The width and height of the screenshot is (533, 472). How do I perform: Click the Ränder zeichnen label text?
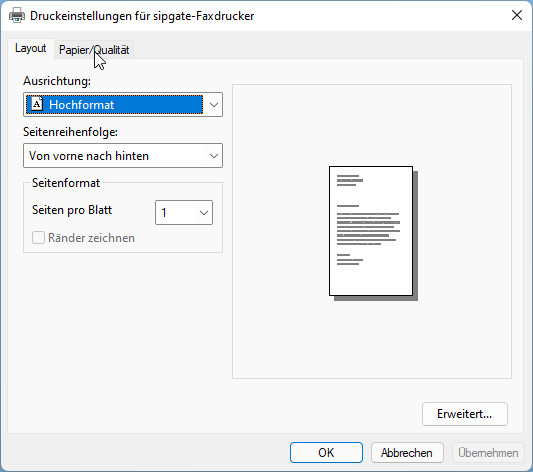click(x=91, y=238)
